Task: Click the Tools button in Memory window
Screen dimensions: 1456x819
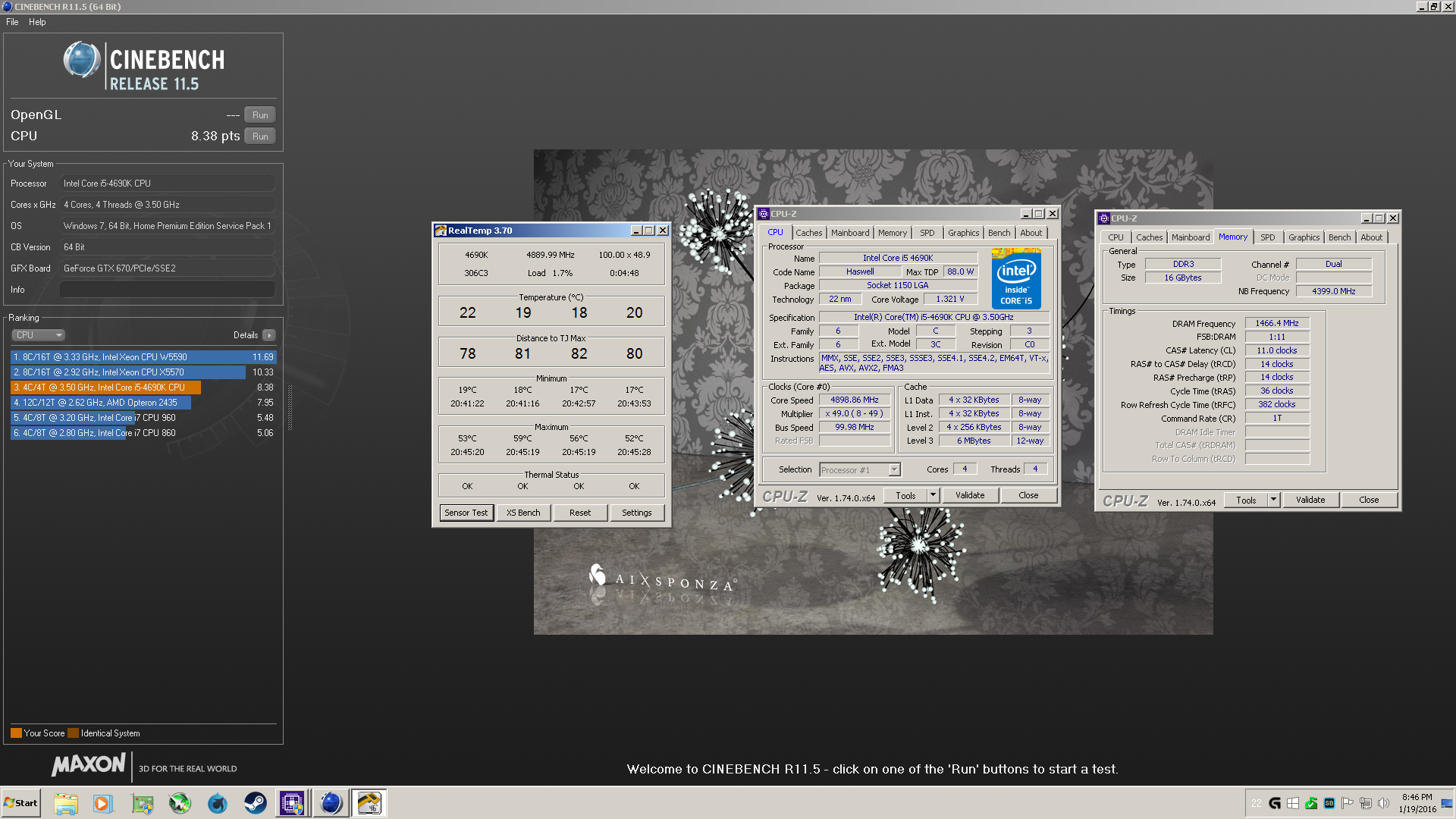Action: (x=1246, y=500)
